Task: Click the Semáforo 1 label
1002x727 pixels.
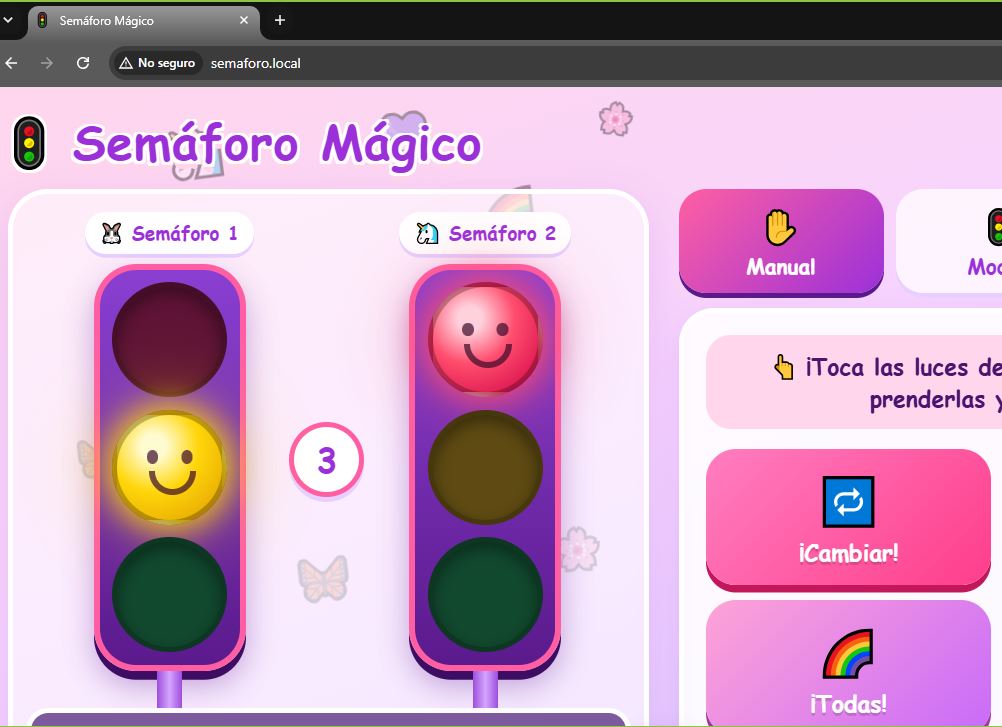Action: point(169,234)
